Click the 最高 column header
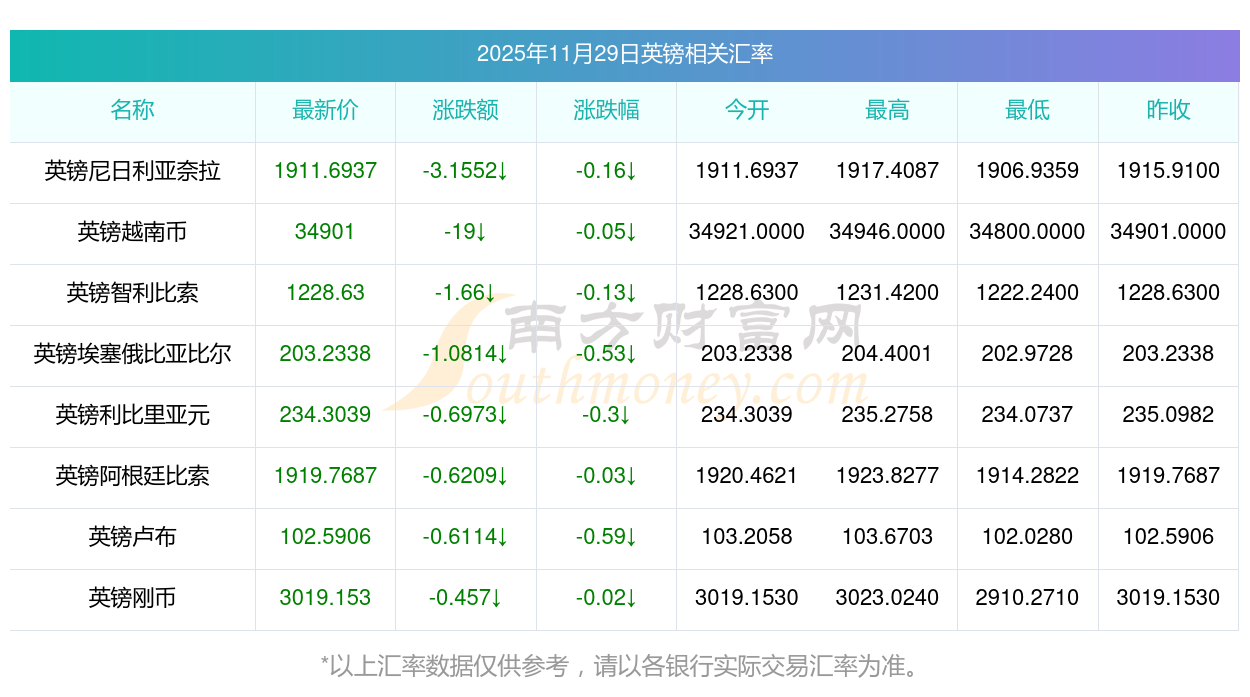1250x697 pixels. coord(887,111)
